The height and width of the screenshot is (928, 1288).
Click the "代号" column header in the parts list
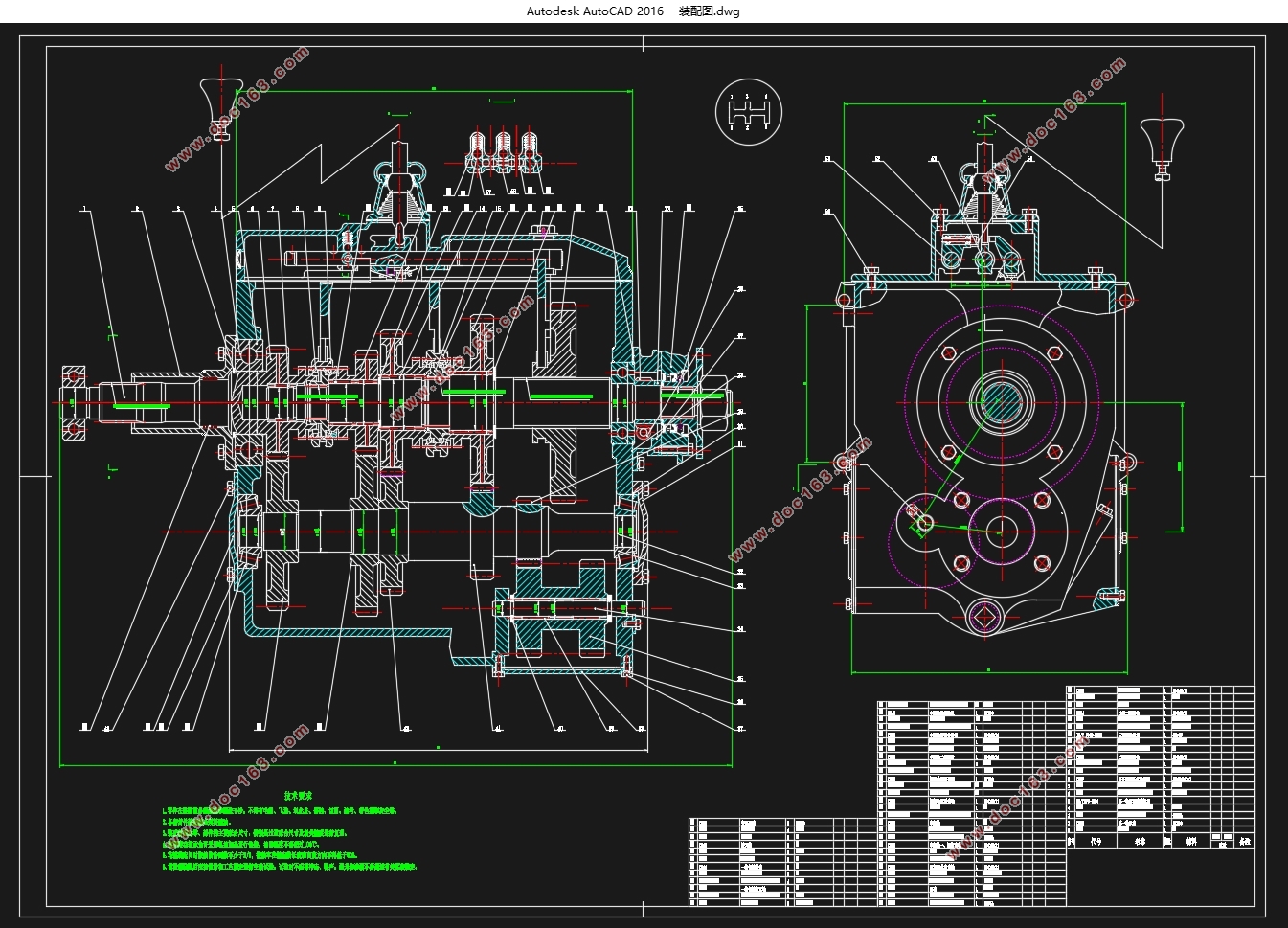pyautogui.click(x=1096, y=841)
